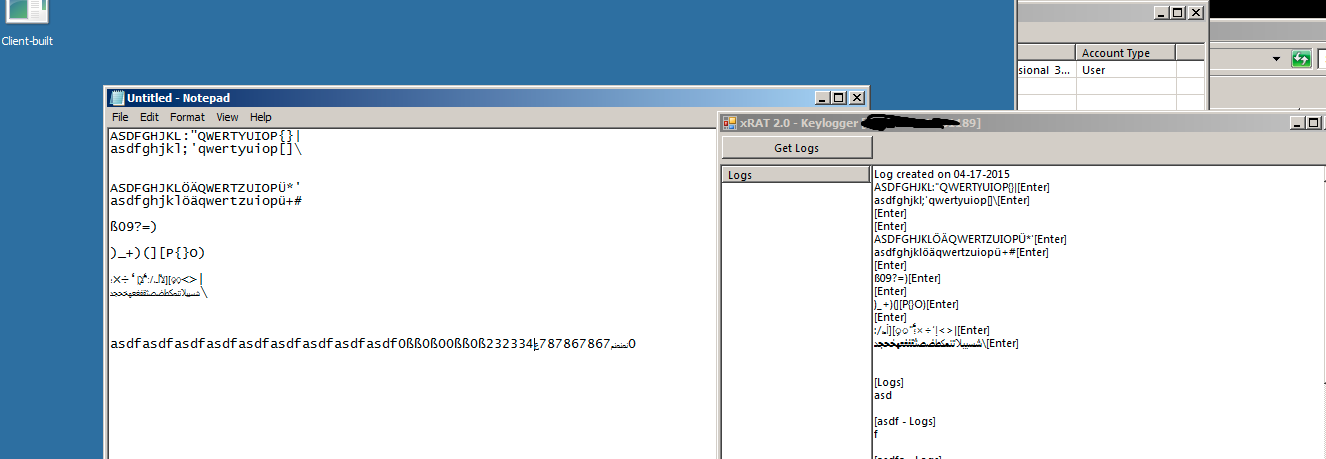Select the User cell under Account Type
The height and width of the screenshot is (459, 1326).
click(x=1126, y=70)
